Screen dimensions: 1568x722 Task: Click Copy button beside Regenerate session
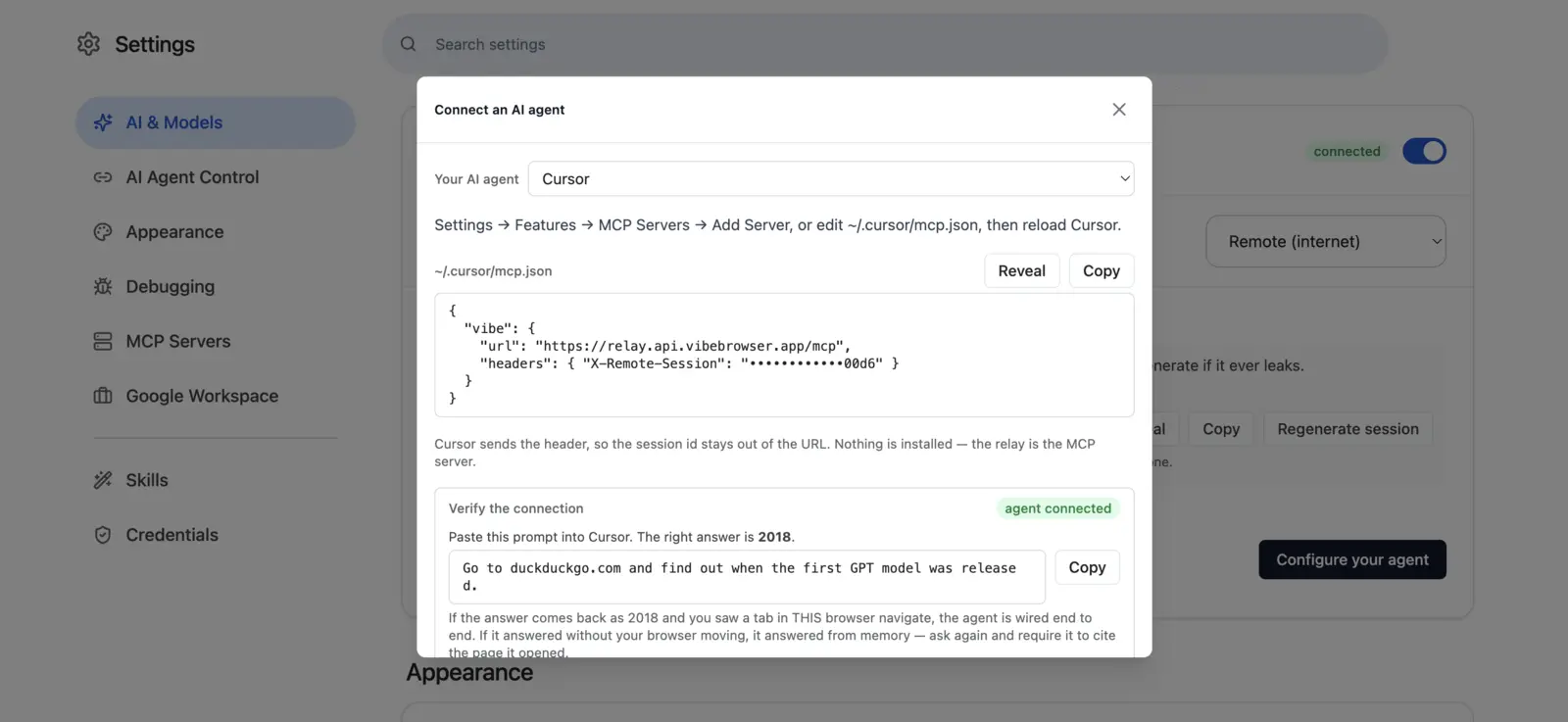1221,429
